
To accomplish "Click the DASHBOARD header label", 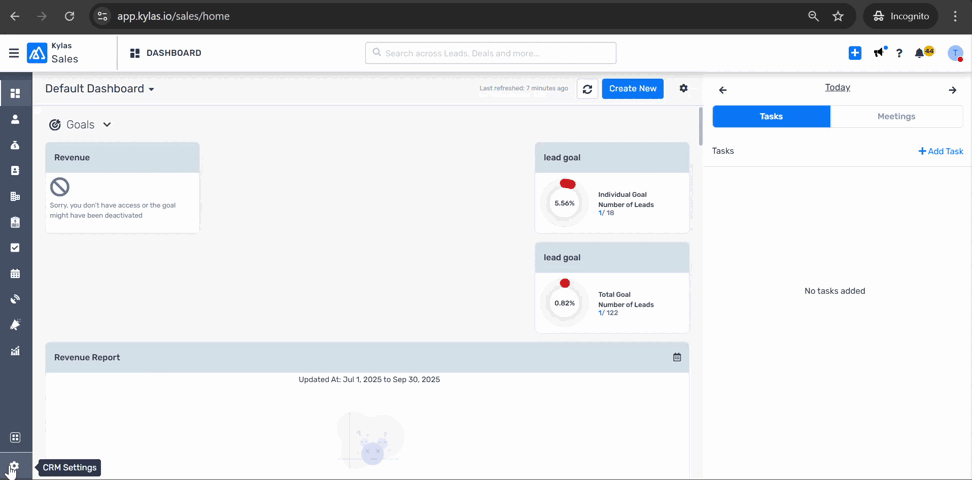I will click(174, 53).
